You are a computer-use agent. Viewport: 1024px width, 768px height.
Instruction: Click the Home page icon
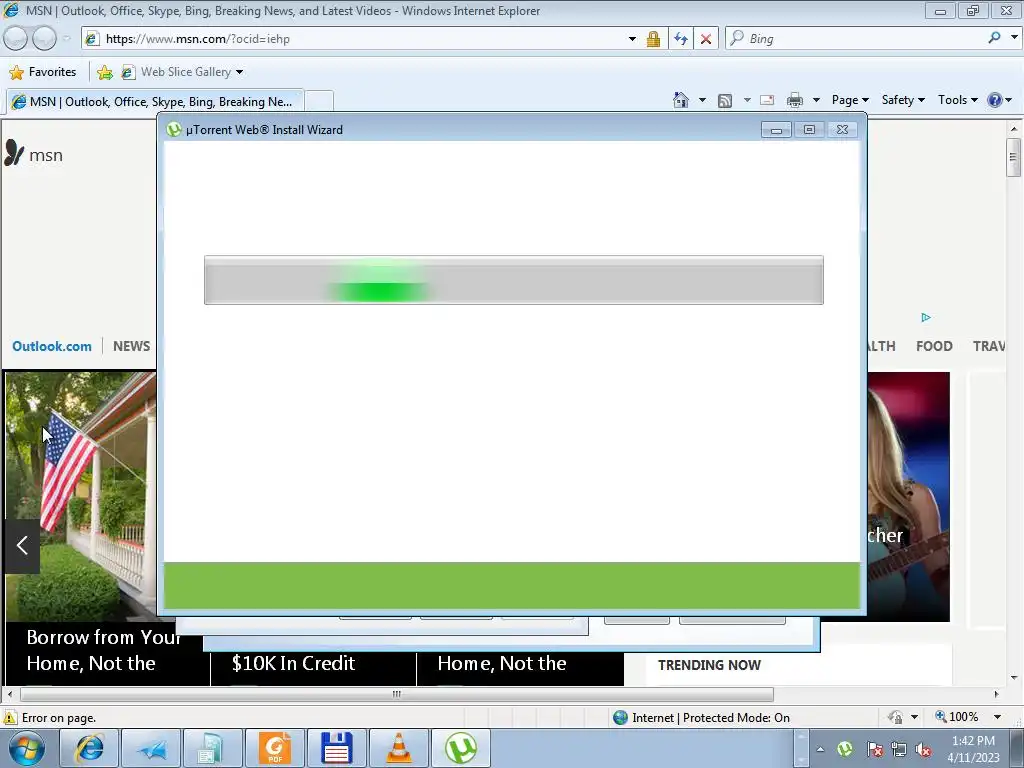[x=680, y=100]
